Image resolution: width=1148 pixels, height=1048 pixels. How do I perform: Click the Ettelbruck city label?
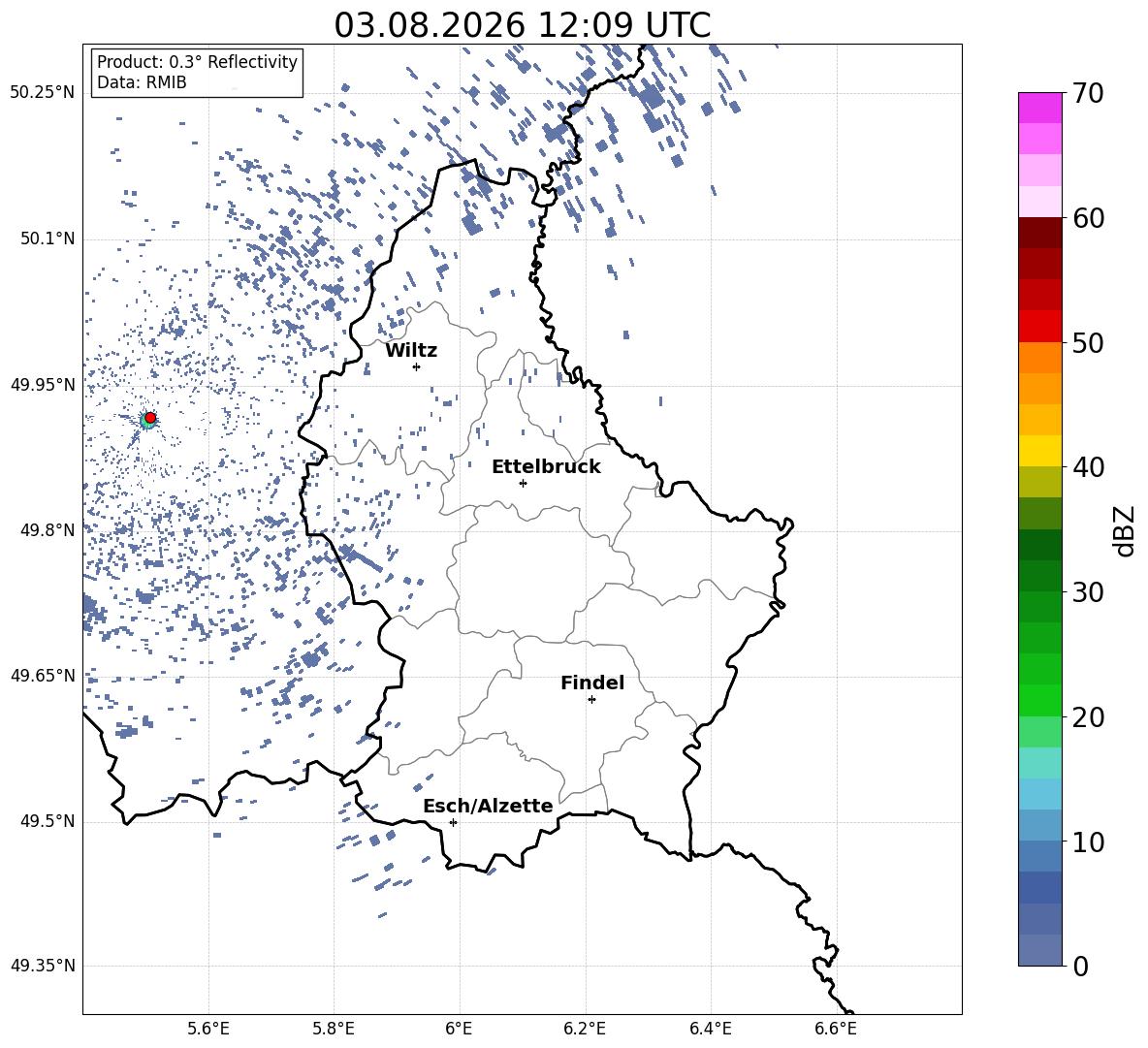click(x=546, y=467)
